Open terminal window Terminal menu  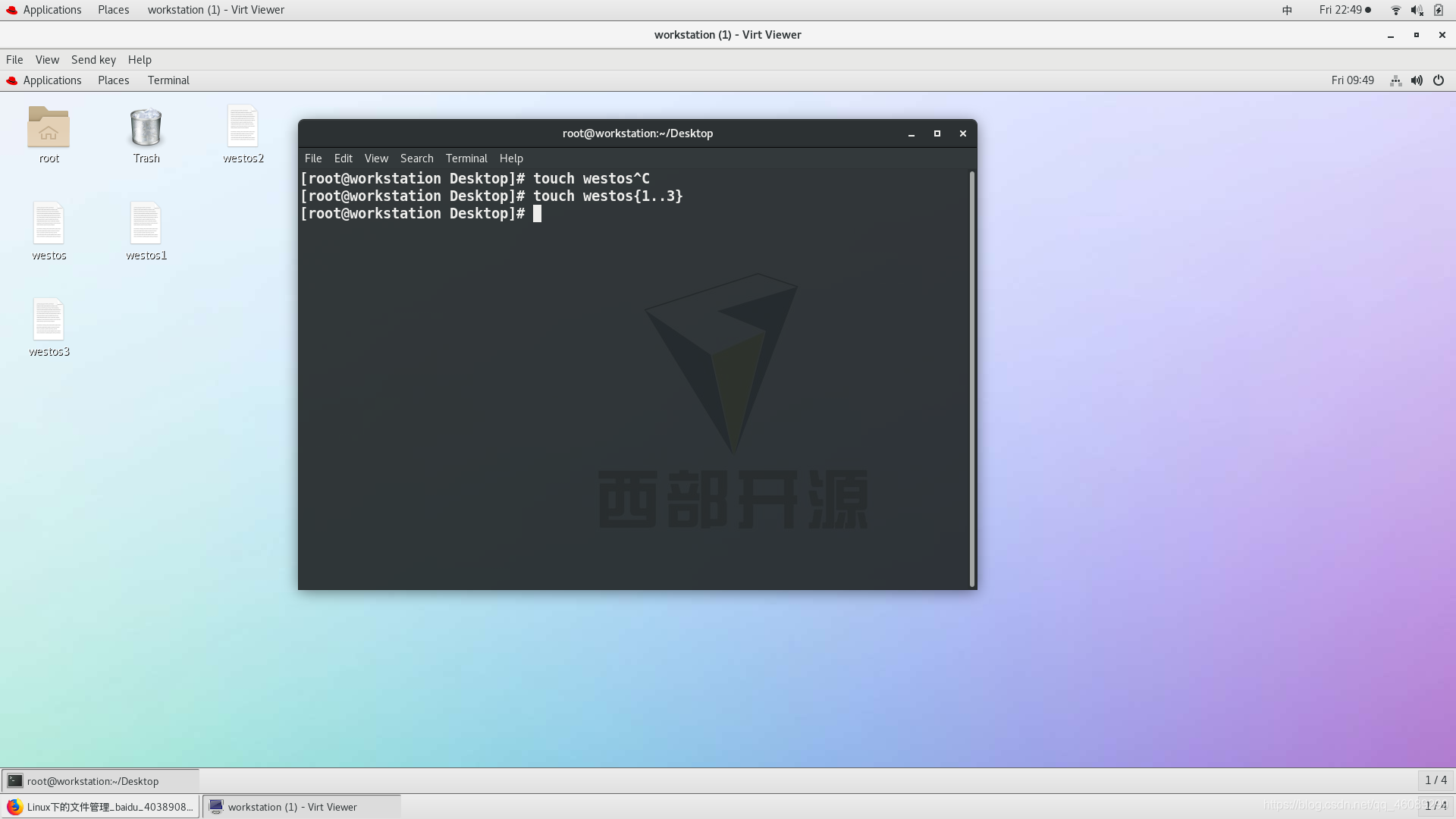click(x=466, y=158)
